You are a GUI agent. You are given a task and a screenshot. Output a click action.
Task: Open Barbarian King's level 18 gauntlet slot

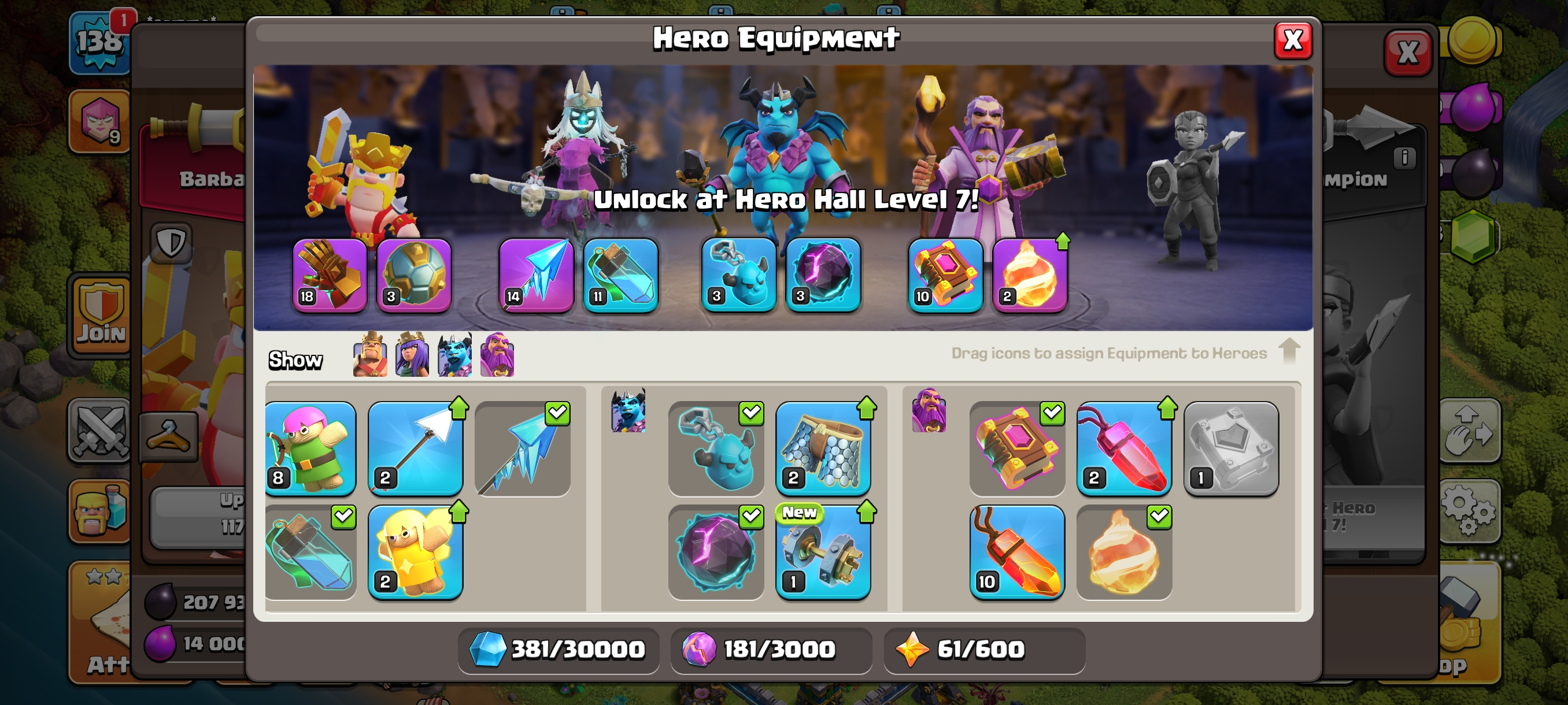coord(330,275)
